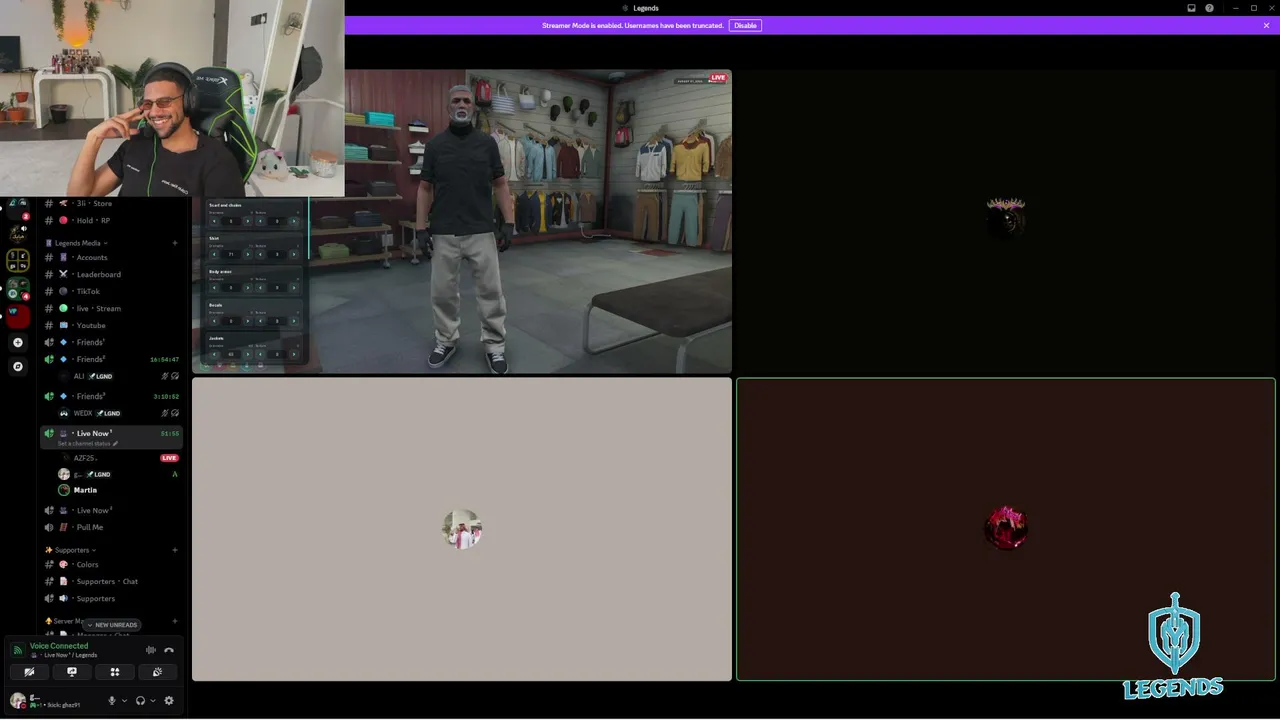Viewport: 1280px width, 720px height.
Task: Open the help icon in title bar
Action: pos(1209,8)
